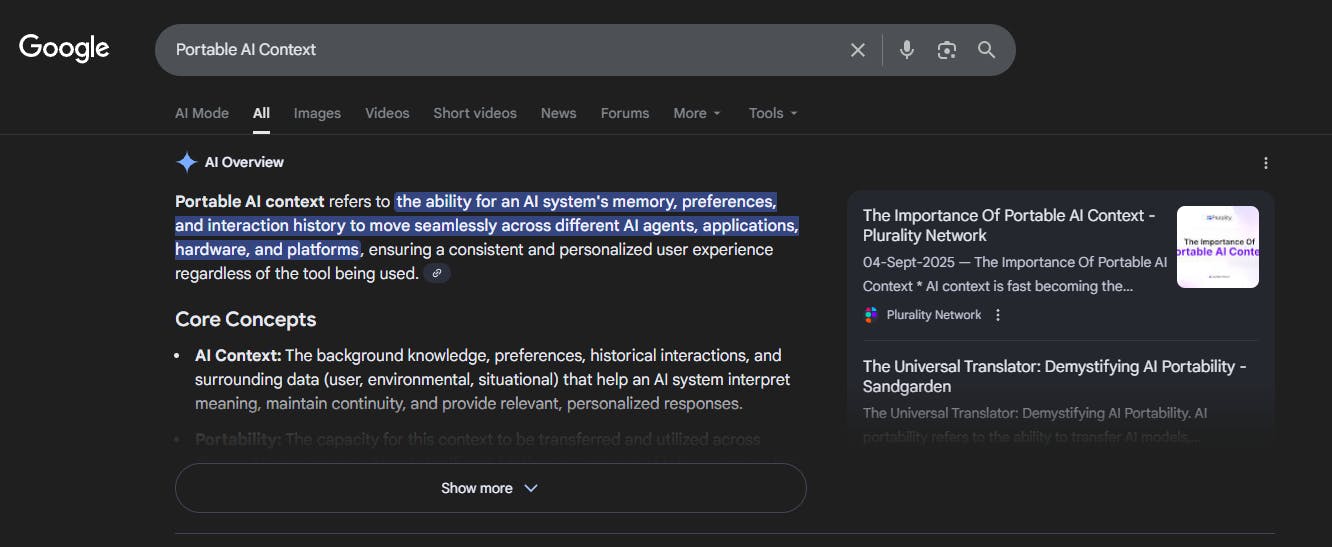Switch to the Images tab
1332x547 pixels.
[x=317, y=113]
